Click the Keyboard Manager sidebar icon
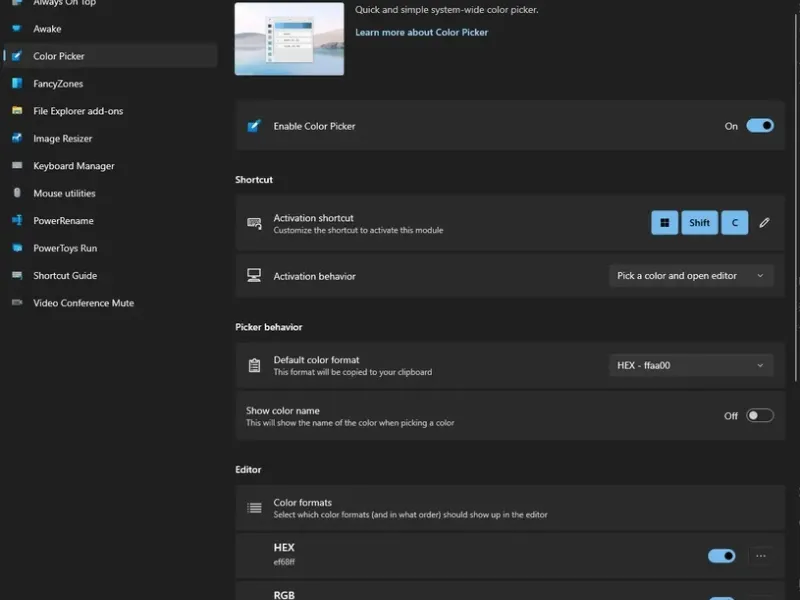800x600 pixels. 17,165
